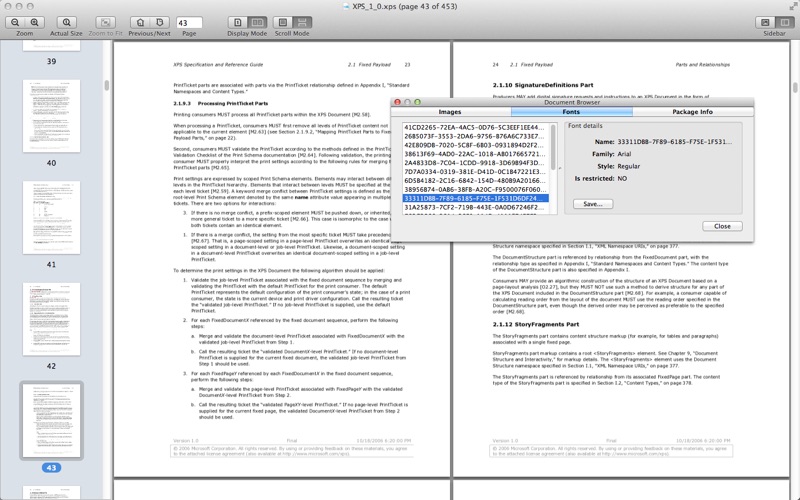This screenshot has width=800, height=500.
Task: Open page 42 thumbnail
Action: [52, 319]
